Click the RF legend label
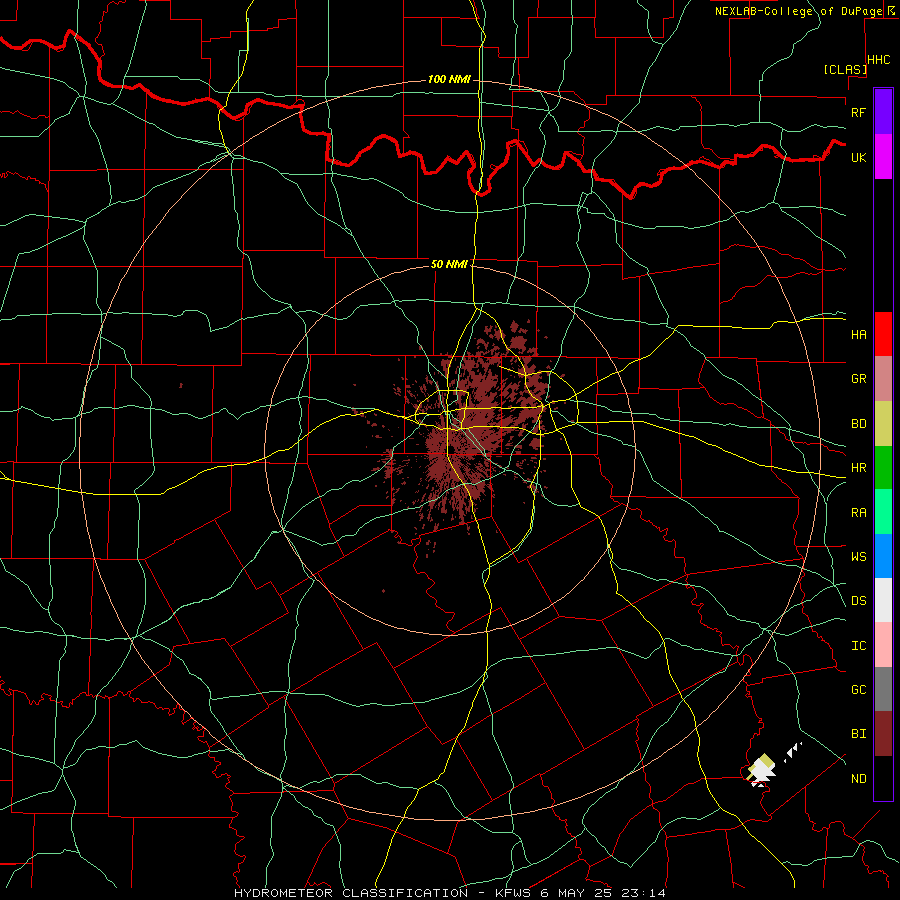 (x=858, y=112)
